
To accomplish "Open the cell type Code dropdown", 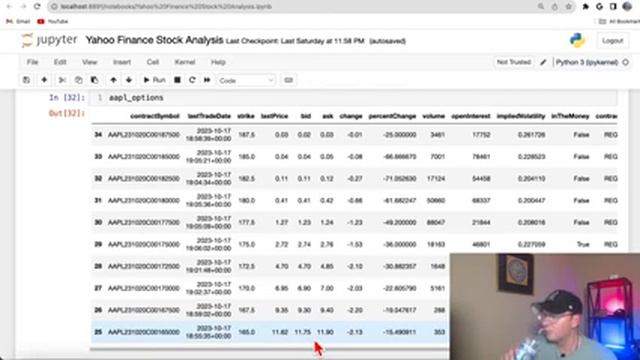I will [x=246, y=80].
